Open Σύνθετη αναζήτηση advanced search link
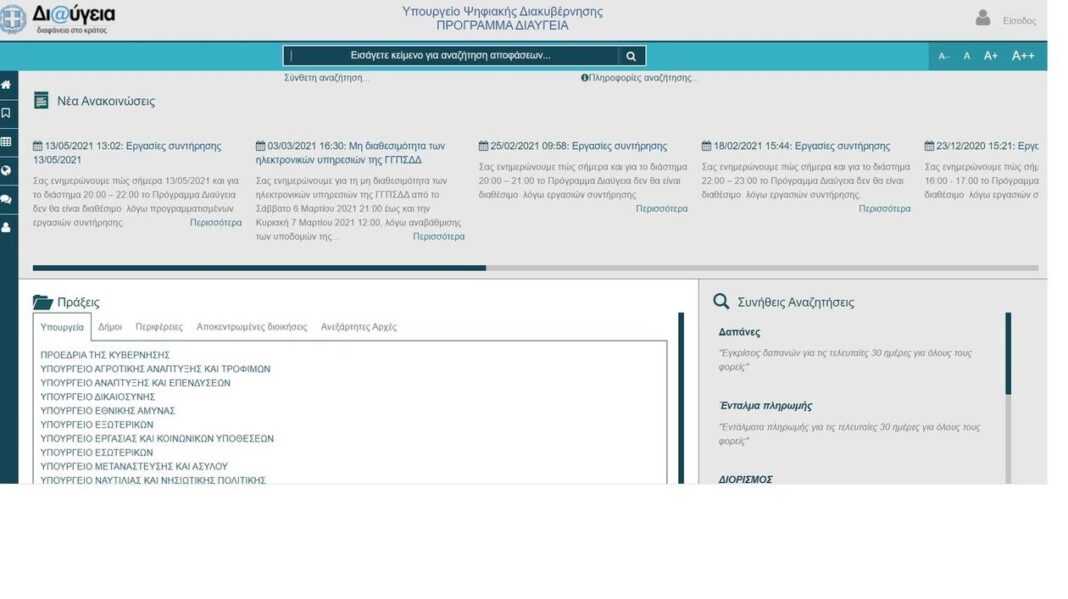This screenshot has height=599, width=1068. point(326,78)
